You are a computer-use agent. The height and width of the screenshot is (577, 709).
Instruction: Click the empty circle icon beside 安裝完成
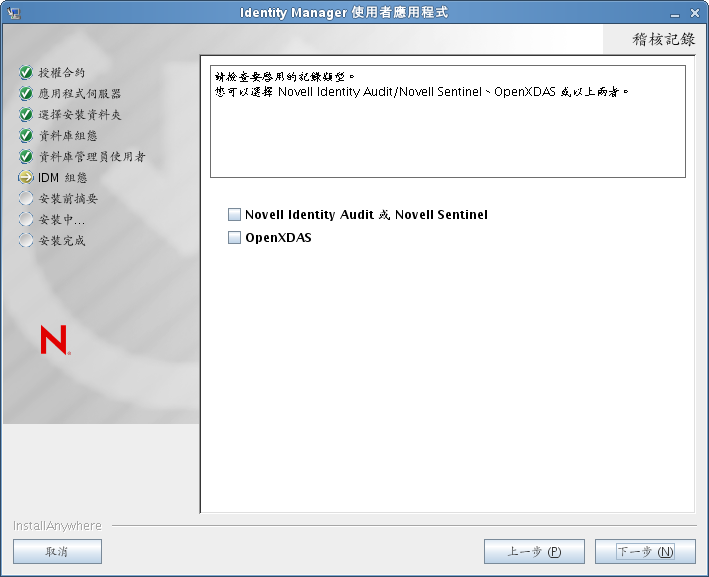point(26,240)
